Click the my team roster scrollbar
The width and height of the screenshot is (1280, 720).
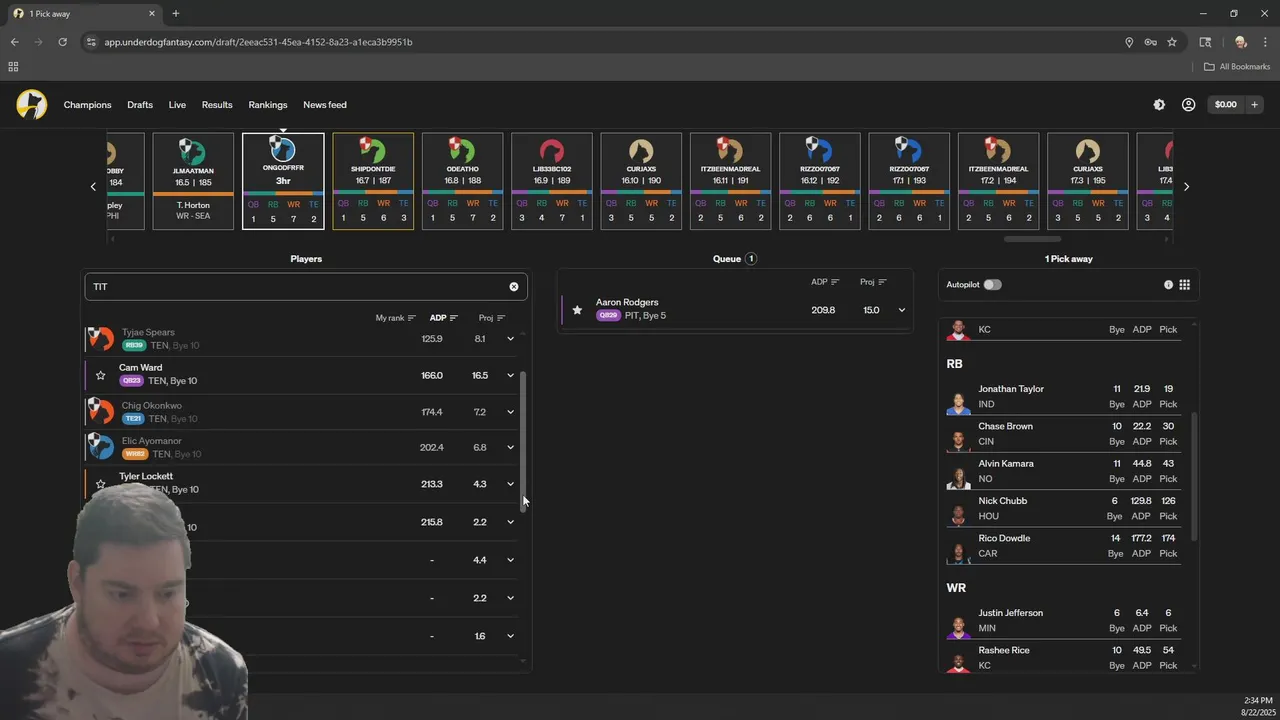pyautogui.click(x=1193, y=478)
